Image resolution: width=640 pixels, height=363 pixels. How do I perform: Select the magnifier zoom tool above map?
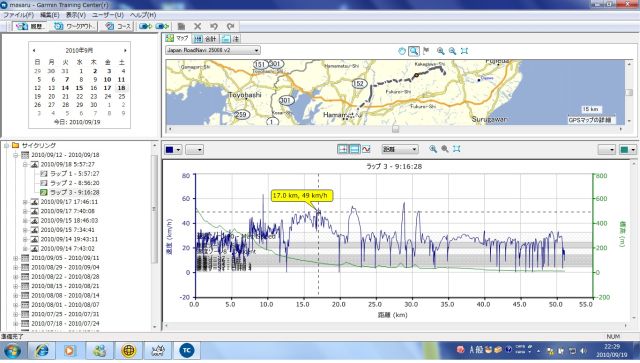click(x=414, y=51)
